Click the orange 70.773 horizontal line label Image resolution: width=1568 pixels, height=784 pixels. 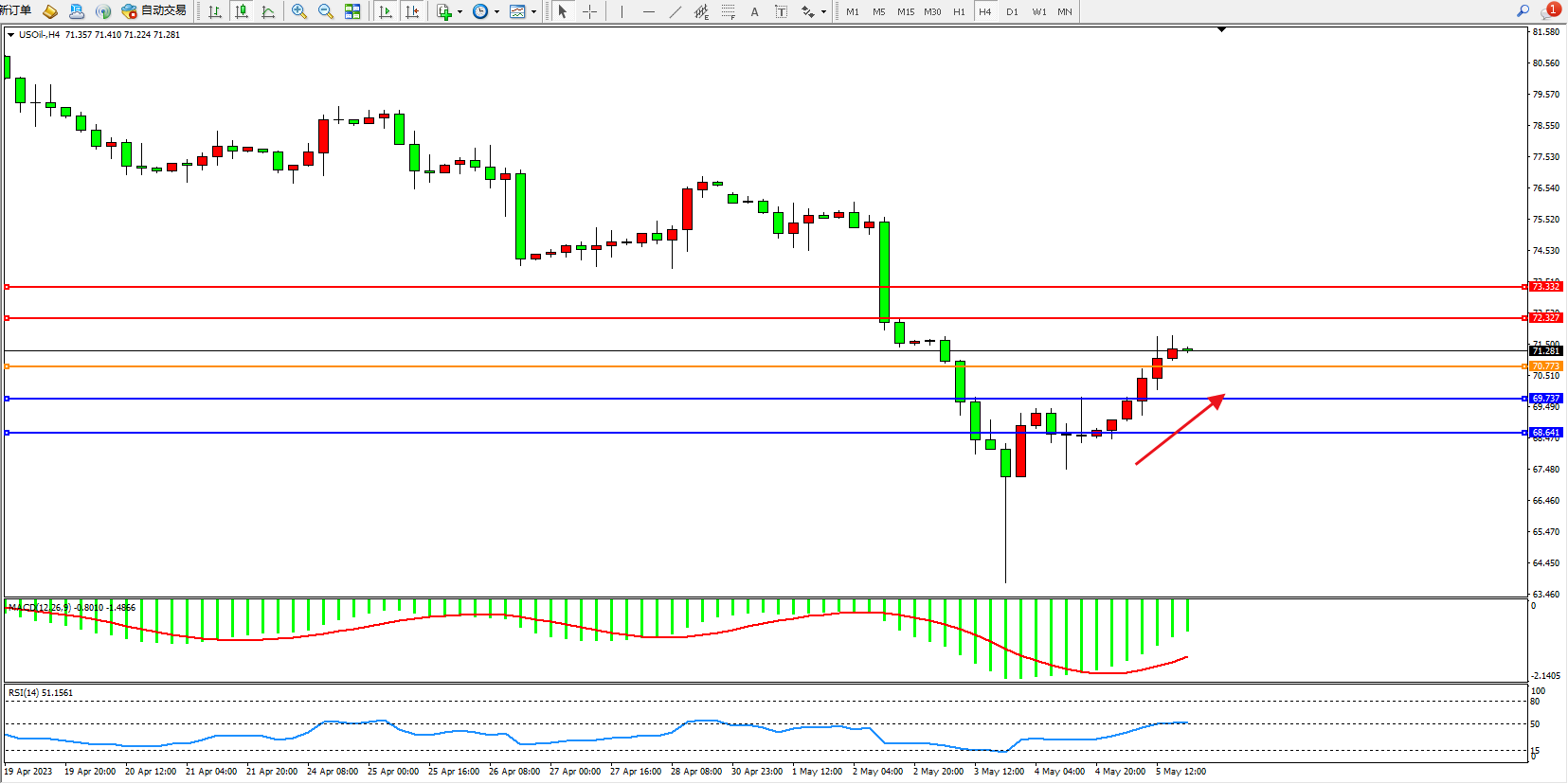click(x=1545, y=366)
